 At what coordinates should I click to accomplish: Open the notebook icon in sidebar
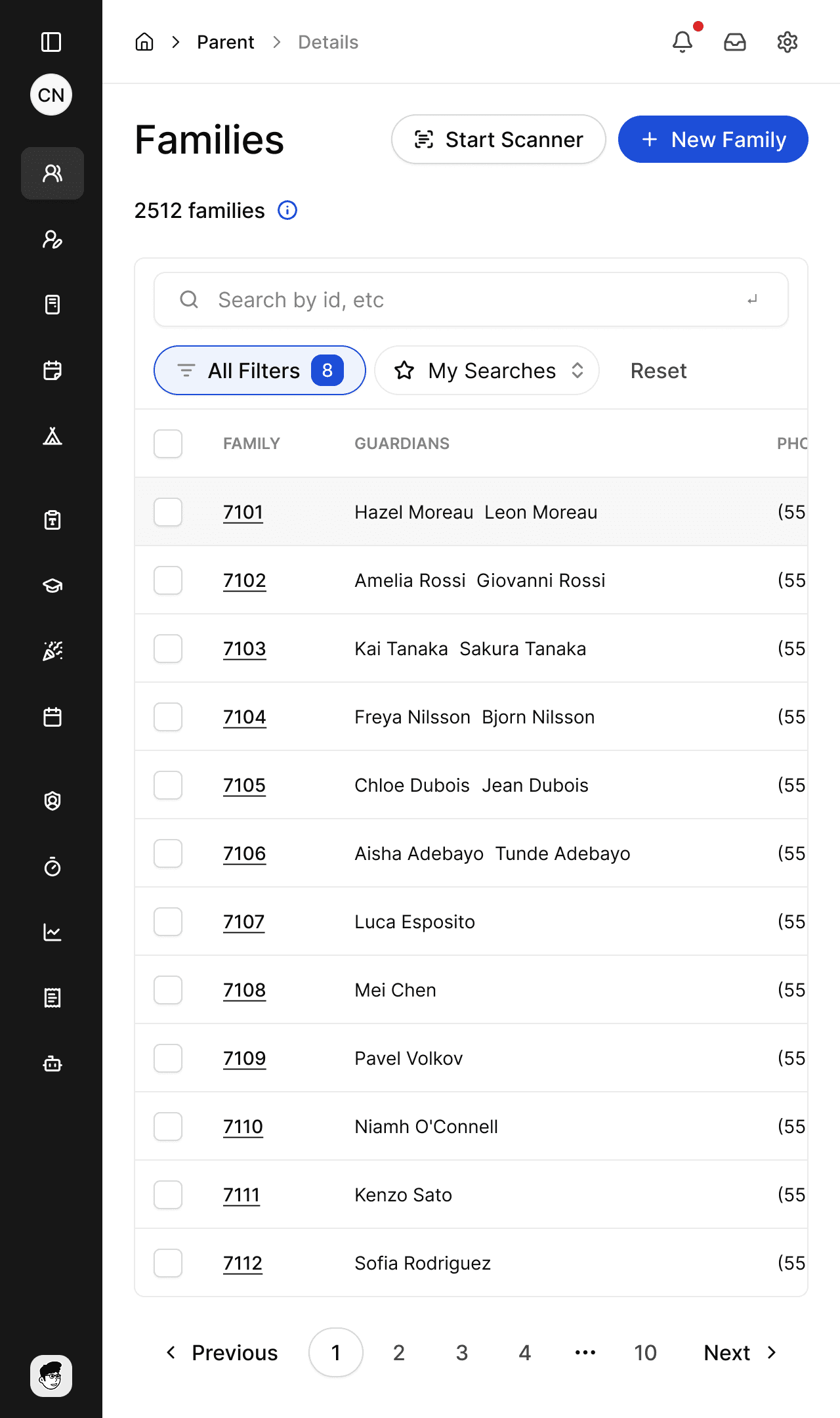(x=52, y=305)
